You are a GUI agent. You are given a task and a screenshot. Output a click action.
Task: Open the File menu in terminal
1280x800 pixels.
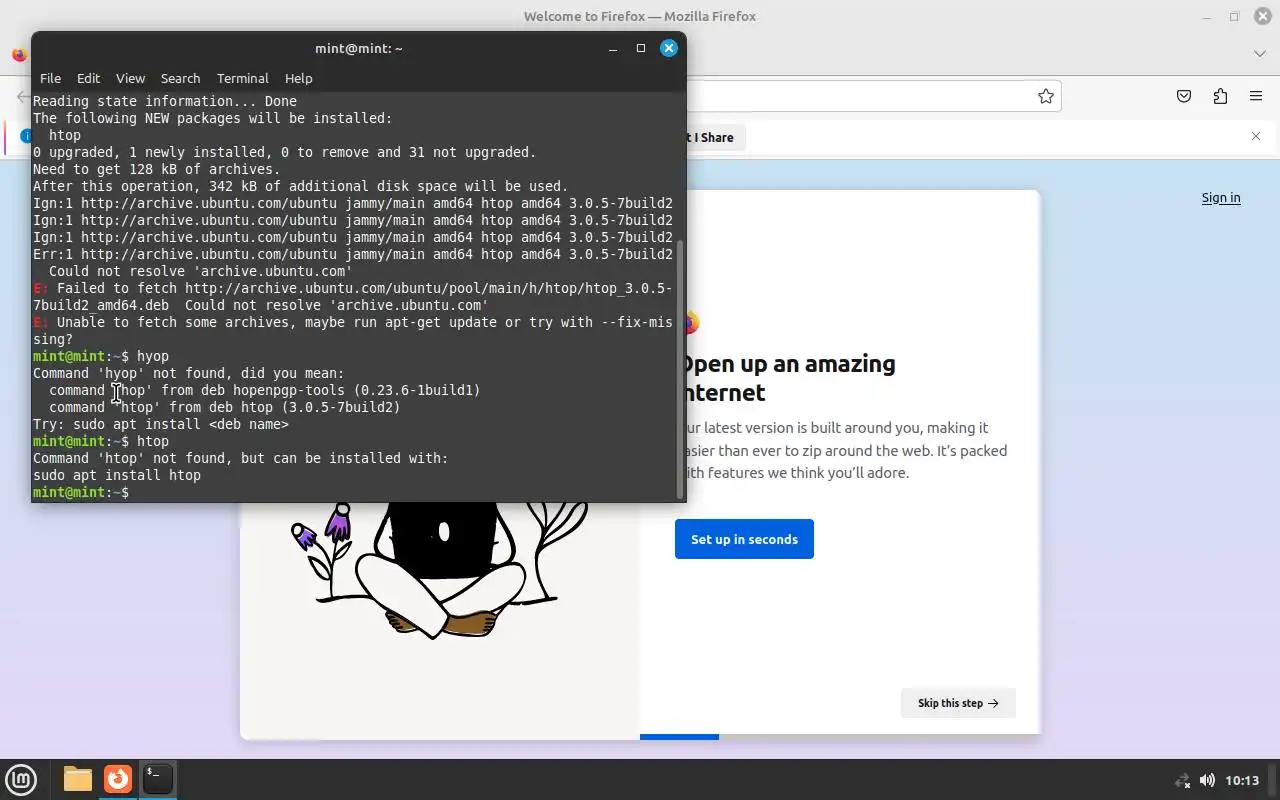pos(50,78)
